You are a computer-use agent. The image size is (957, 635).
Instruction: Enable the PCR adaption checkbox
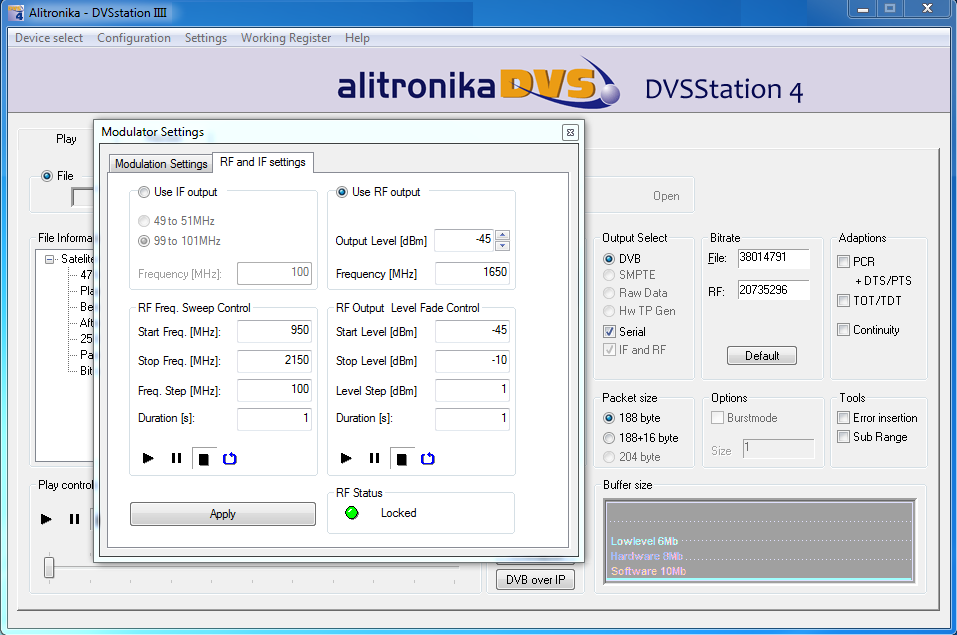click(843, 262)
